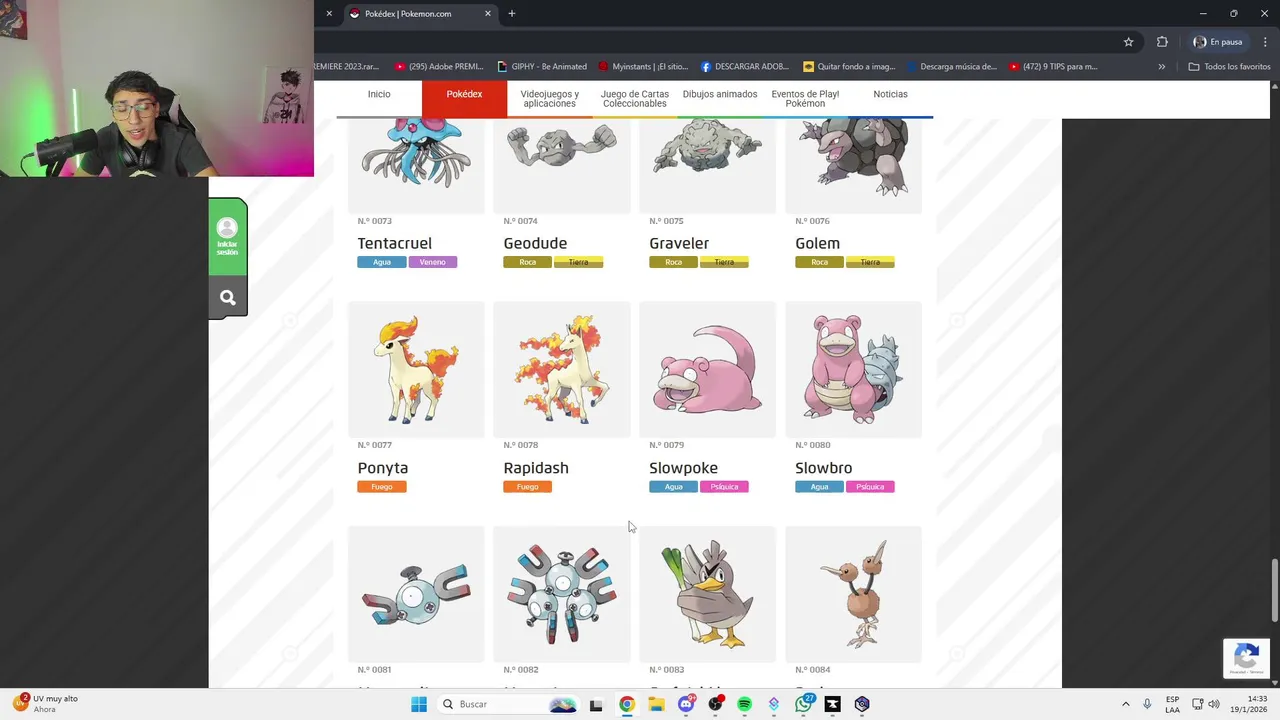Click the Tentacruel name text
Screen dimensions: 1280x720
coord(395,243)
